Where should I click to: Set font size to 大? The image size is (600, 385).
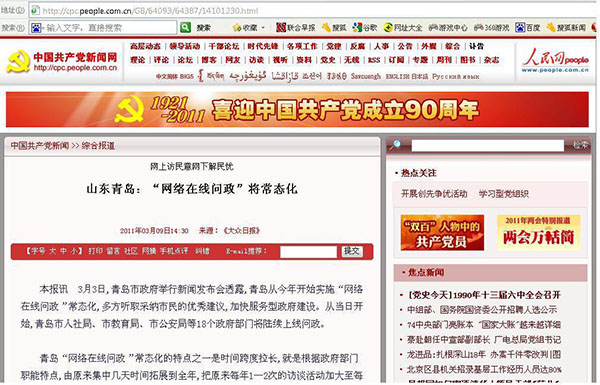click(52, 251)
